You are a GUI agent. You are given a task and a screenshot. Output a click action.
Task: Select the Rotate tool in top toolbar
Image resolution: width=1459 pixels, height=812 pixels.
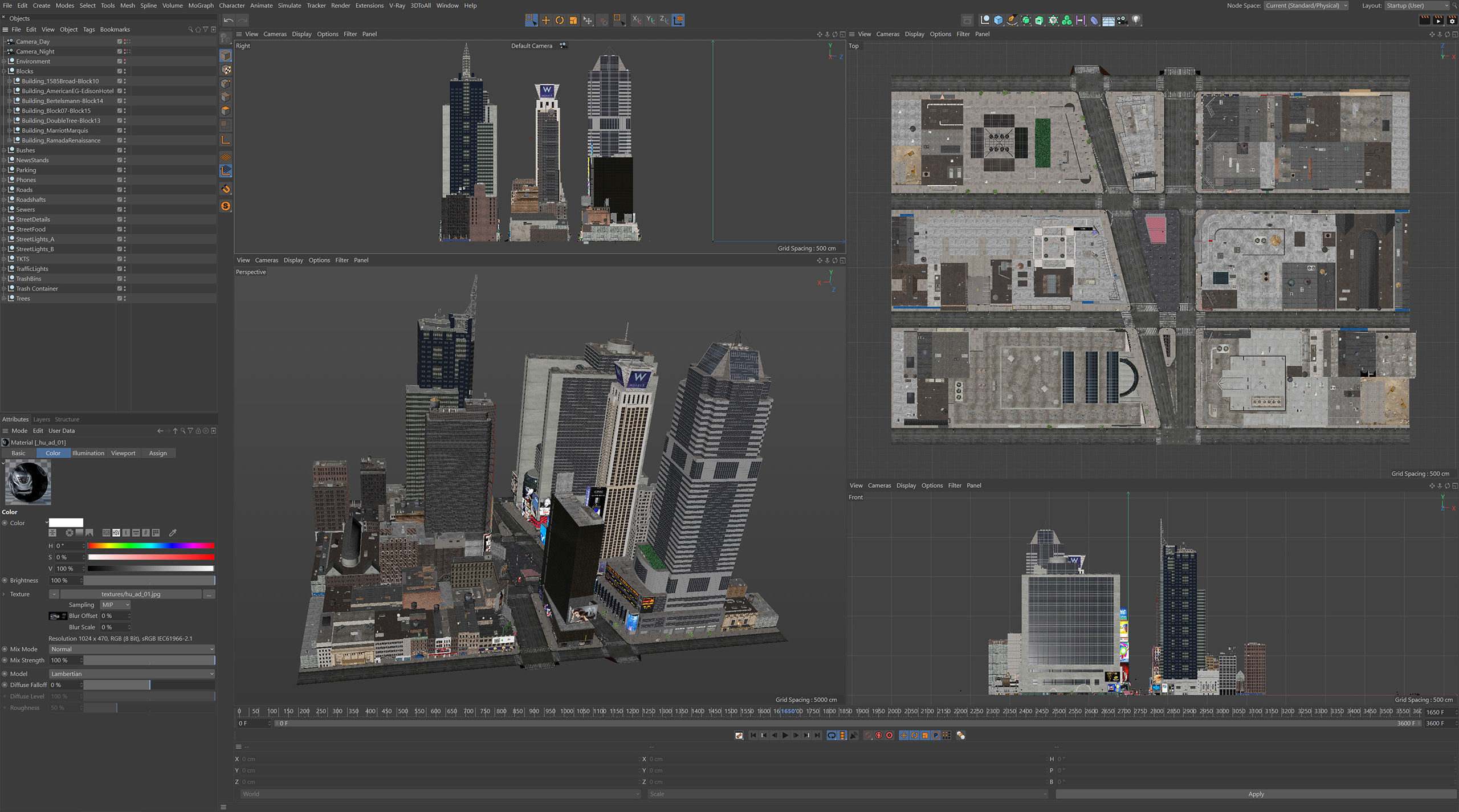pos(559,21)
